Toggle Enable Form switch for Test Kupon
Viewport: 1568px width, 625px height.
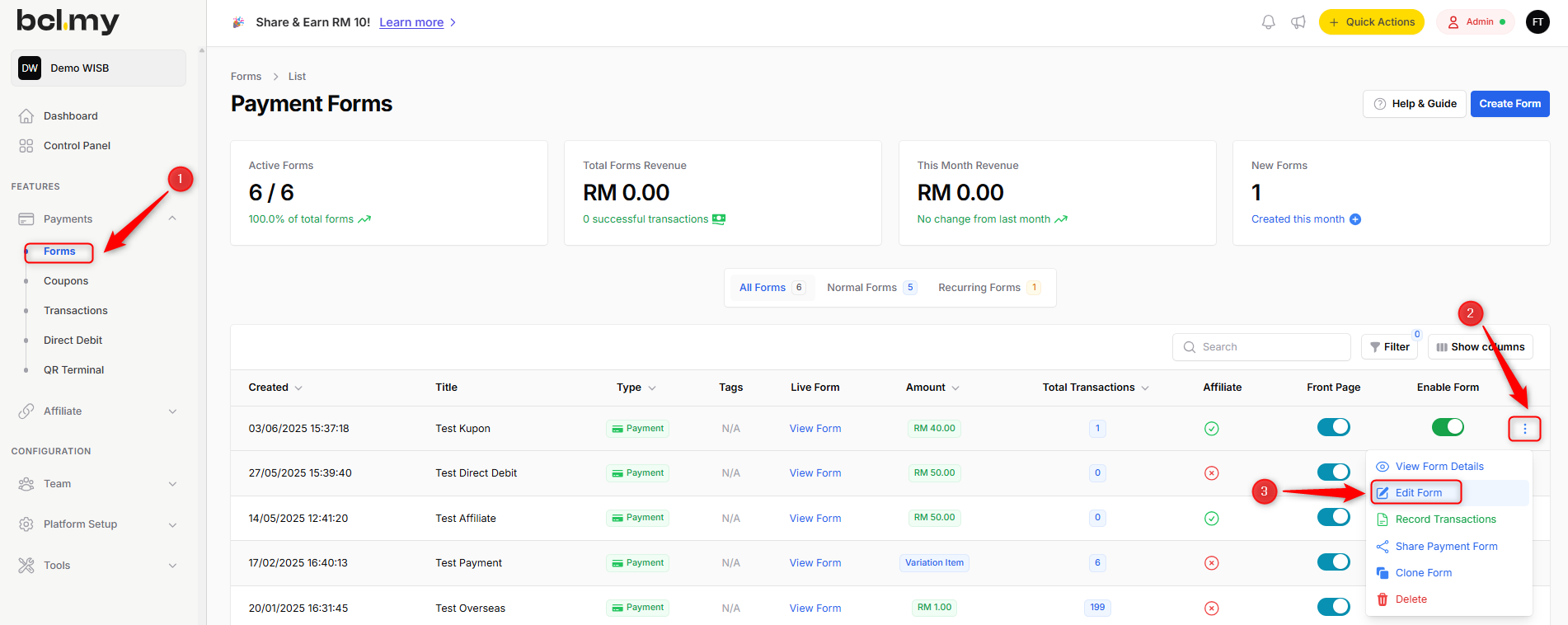pyautogui.click(x=1448, y=427)
